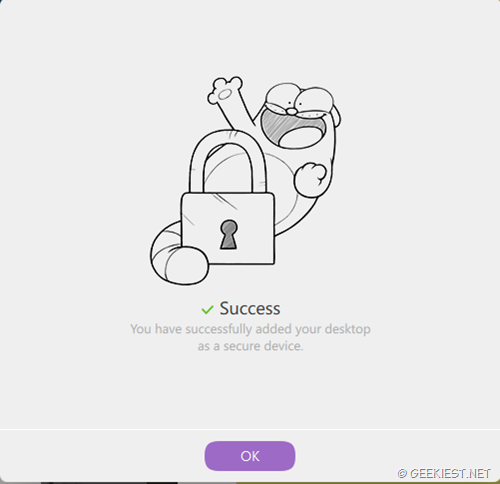Click the padlock keyhole in the illustration

point(229,234)
